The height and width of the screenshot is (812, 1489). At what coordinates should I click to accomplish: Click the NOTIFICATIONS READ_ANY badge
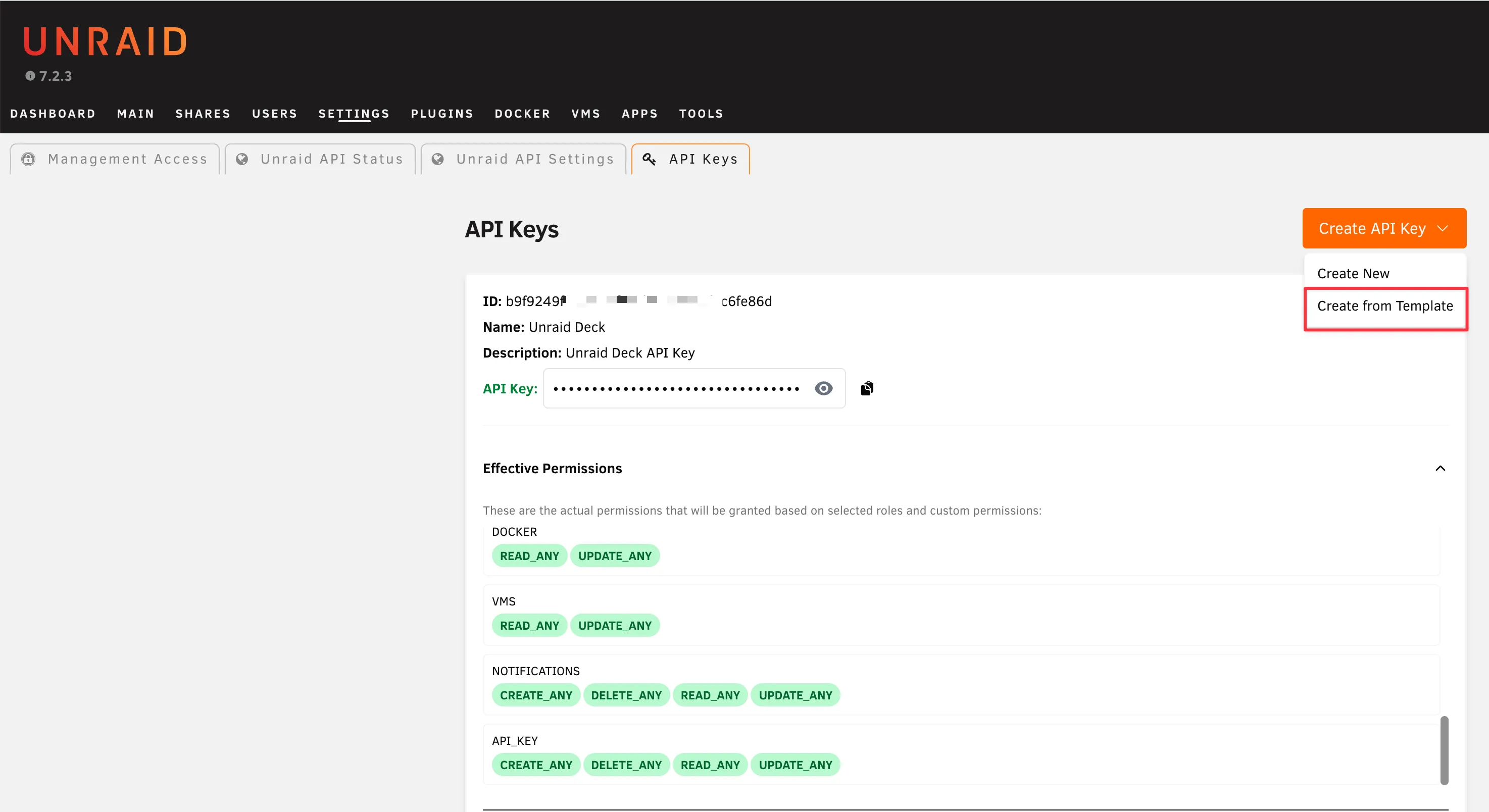(710, 695)
